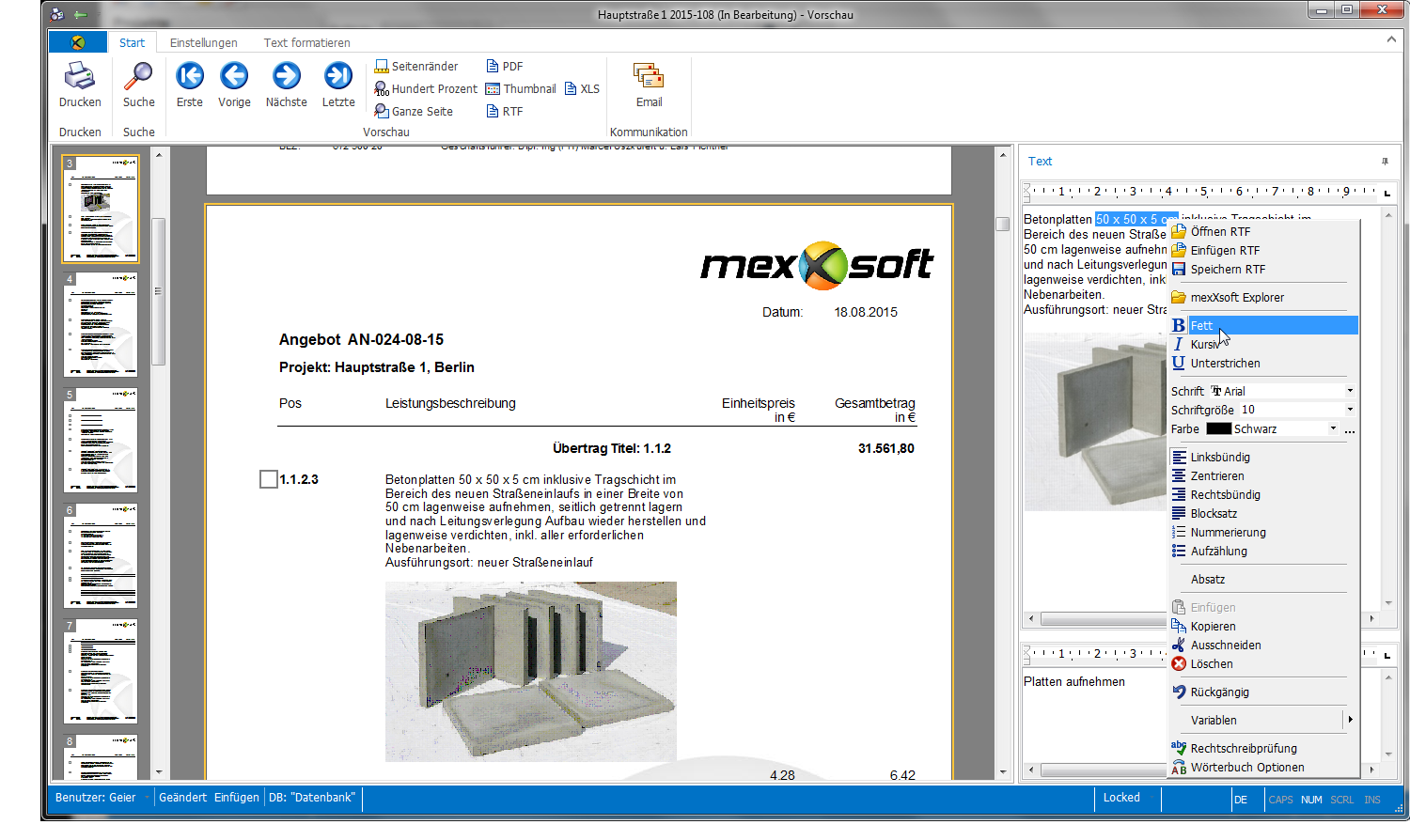The width and height of the screenshot is (1410, 840).
Task: Choose Einfügen RTF in the context menu
Action: 1263,251
